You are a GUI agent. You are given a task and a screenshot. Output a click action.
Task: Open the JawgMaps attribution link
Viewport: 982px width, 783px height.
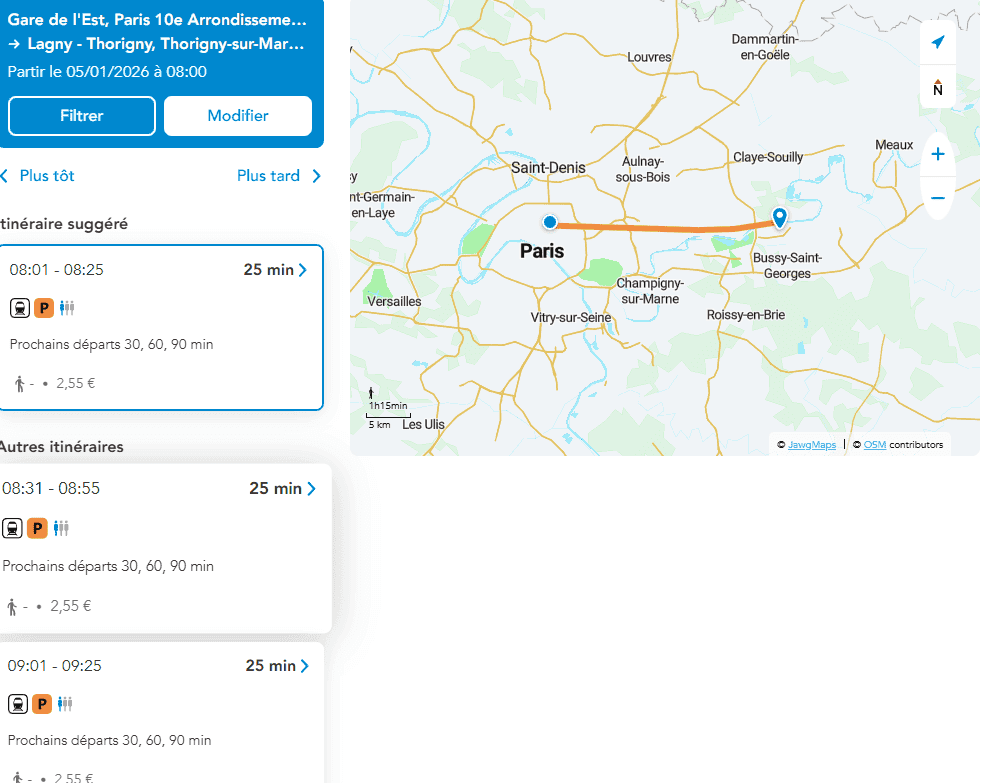811,445
